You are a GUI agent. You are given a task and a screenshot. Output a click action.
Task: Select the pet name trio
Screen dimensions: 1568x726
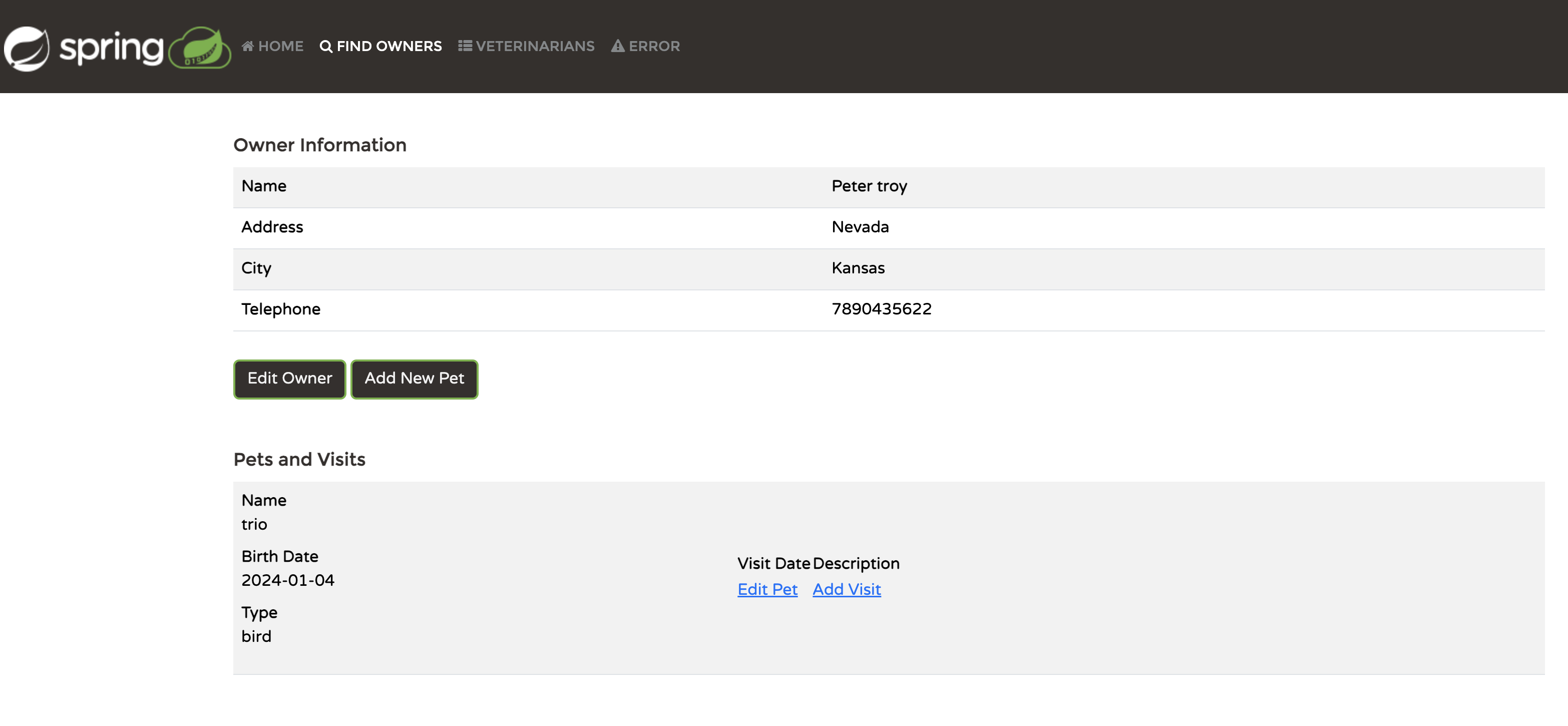coord(254,525)
